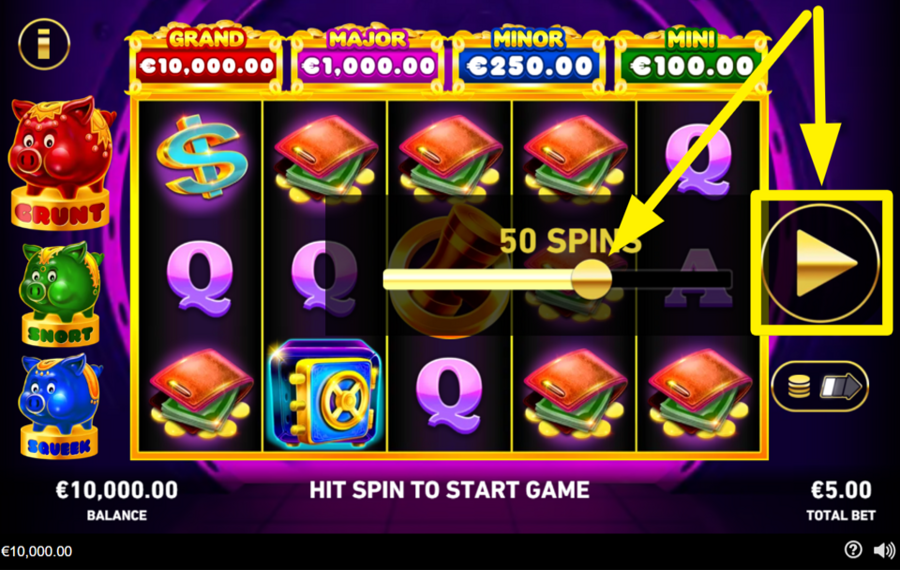Click the blue safe symbol on reels
The height and width of the screenshot is (570, 900).
(325, 394)
